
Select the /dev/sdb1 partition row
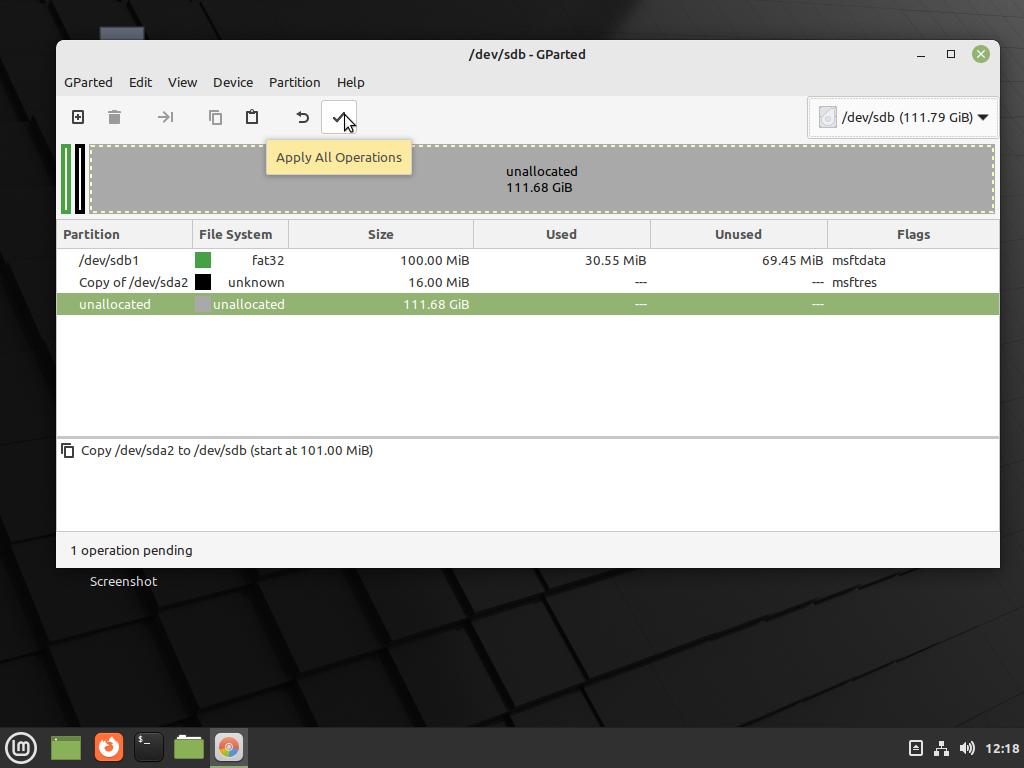point(108,260)
